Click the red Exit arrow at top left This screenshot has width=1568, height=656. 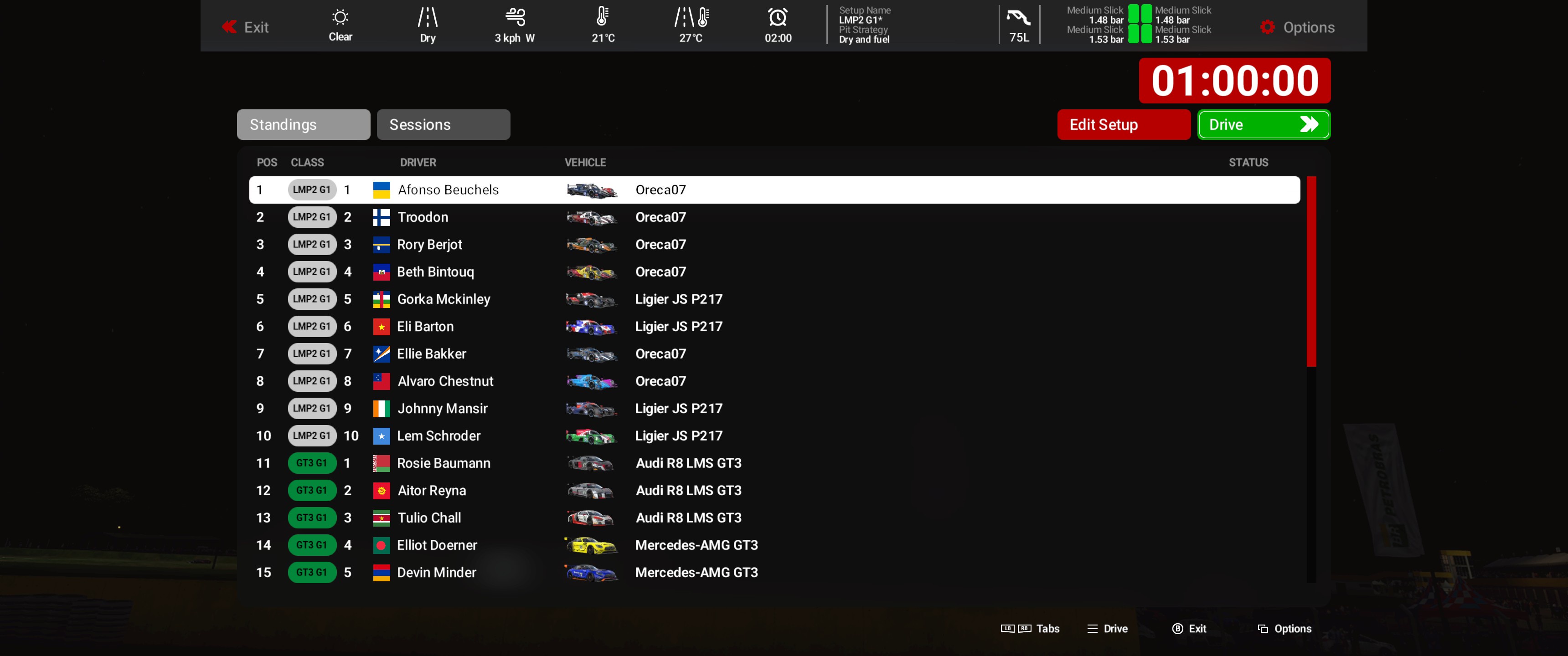tap(229, 27)
